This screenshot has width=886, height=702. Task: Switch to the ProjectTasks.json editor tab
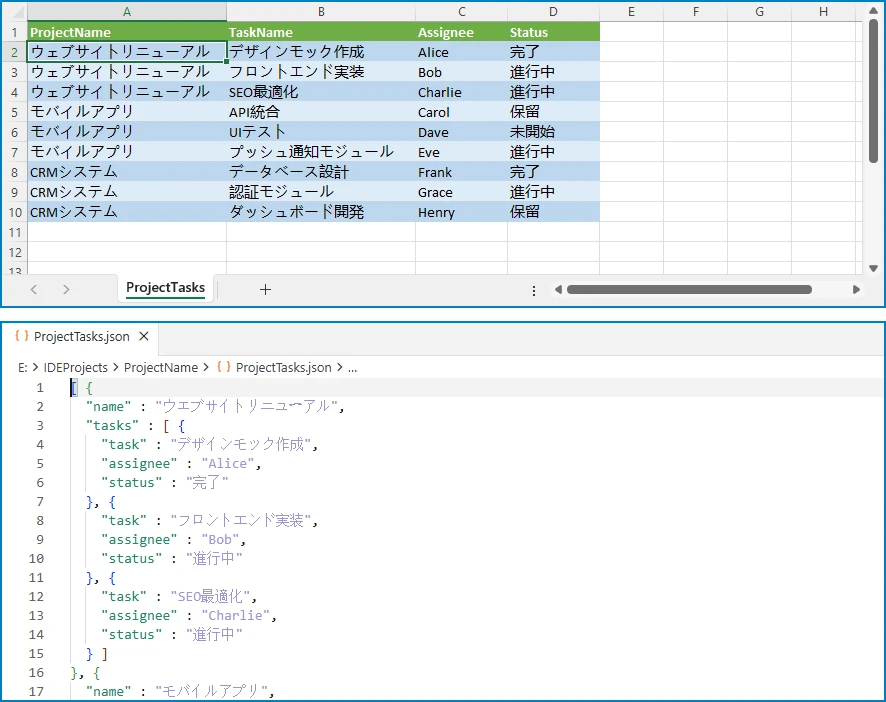coord(81,336)
